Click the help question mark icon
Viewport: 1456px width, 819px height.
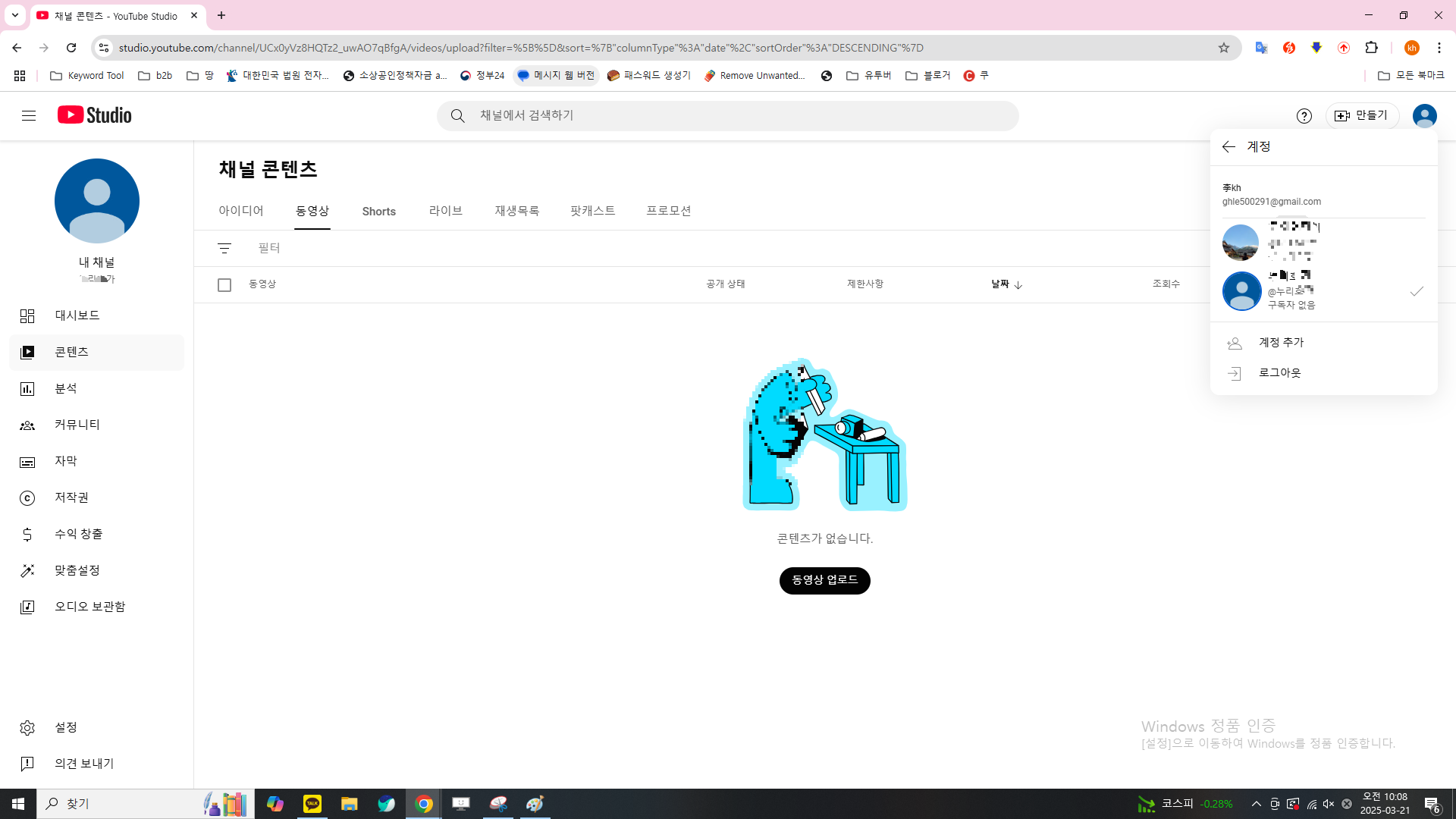click(x=1304, y=115)
